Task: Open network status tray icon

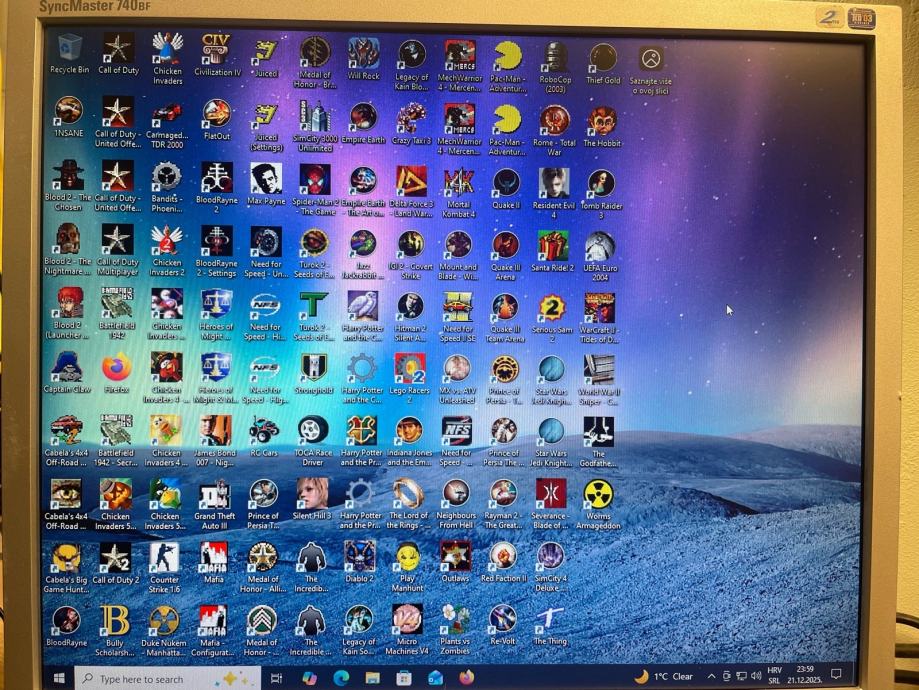Action: pyautogui.click(x=741, y=676)
